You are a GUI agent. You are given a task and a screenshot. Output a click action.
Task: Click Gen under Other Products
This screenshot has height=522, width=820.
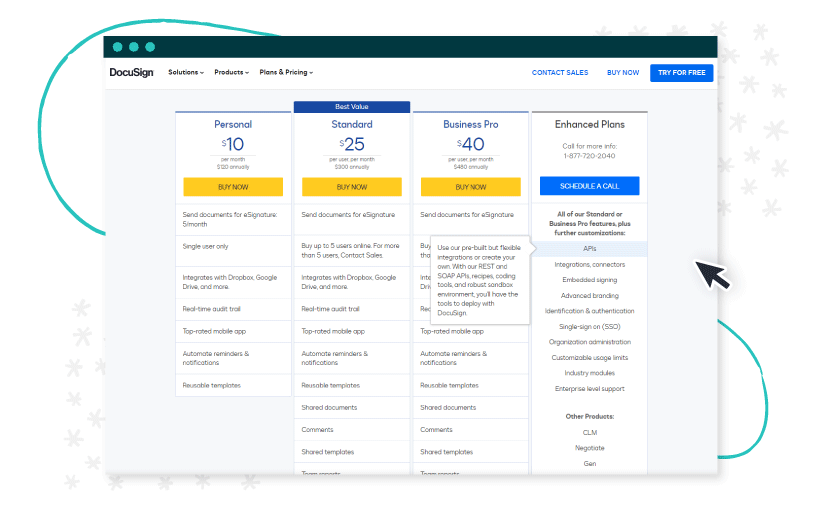coord(589,463)
